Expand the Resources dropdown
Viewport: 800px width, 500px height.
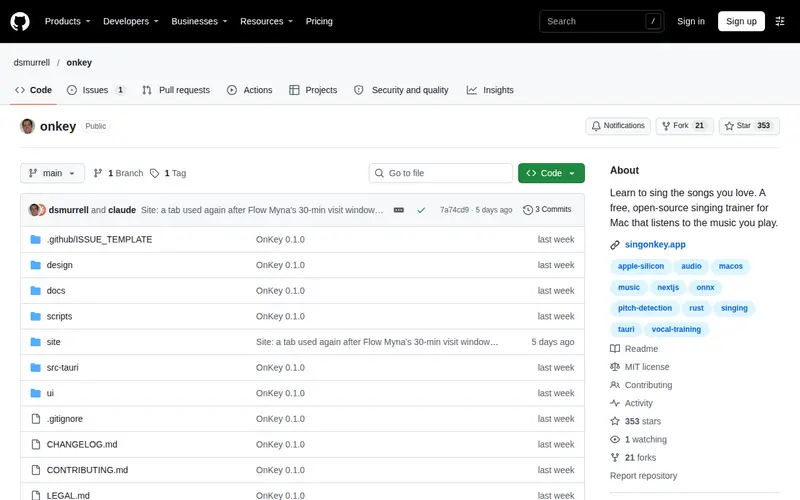(266, 21)
